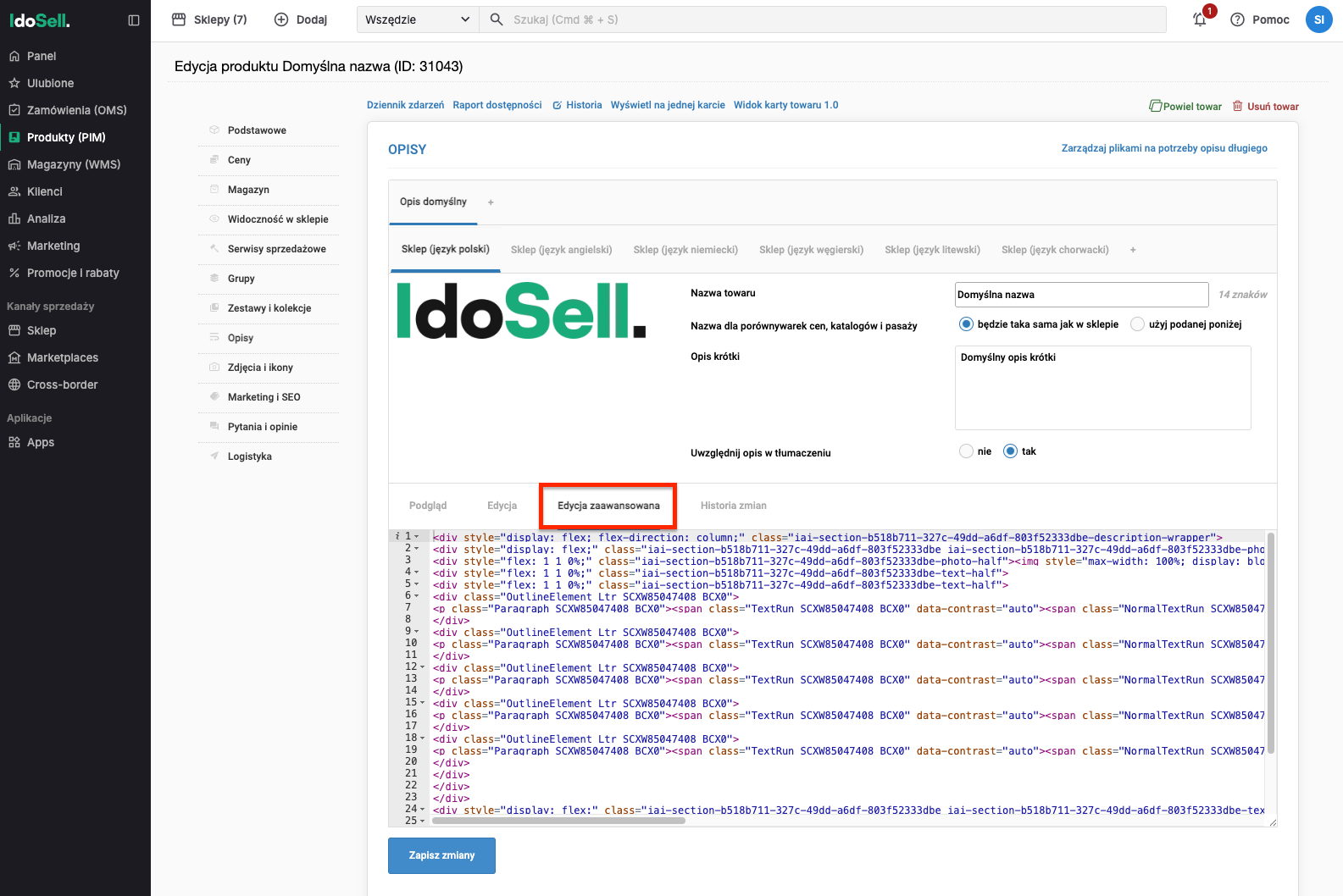Click the Nazwa towaru input field
Image resolution: width=1343 pixels, height=896 pixels.
pos(1081,295)
